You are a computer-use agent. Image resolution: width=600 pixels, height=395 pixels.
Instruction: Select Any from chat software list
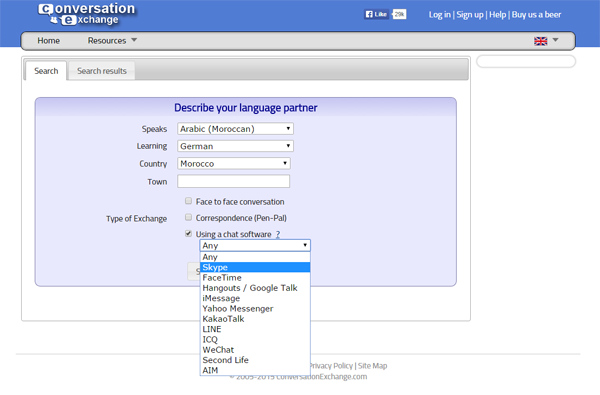(x=255, y=257)
